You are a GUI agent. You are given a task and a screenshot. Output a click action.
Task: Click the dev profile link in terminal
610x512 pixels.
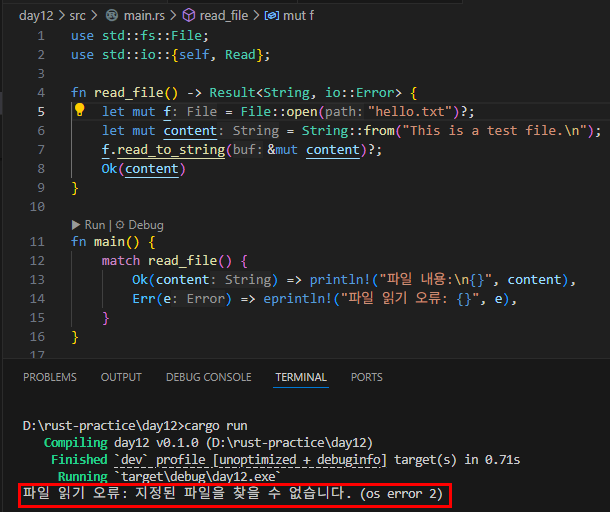coord(250,460)
